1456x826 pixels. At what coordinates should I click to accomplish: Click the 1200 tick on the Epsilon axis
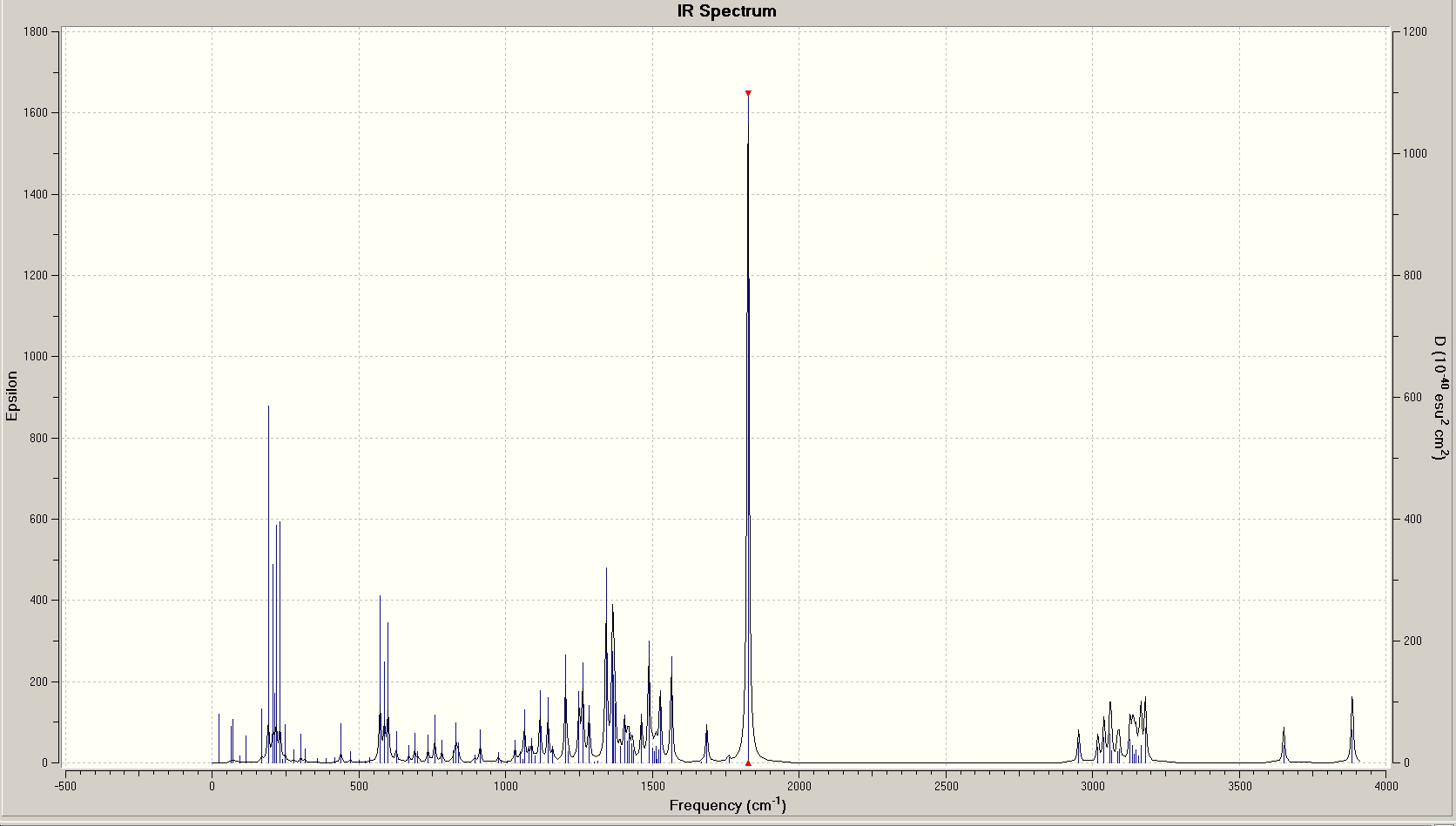point(35,276)
